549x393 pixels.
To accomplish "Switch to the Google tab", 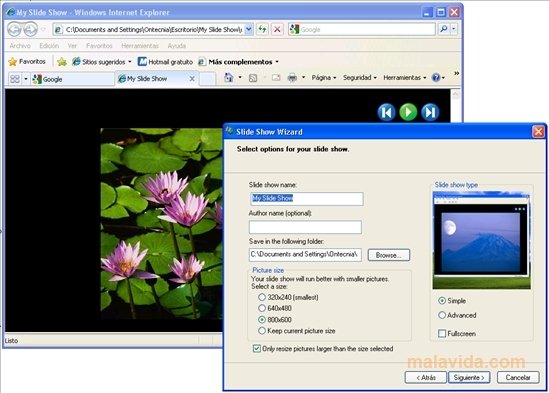I will [73, 79].
